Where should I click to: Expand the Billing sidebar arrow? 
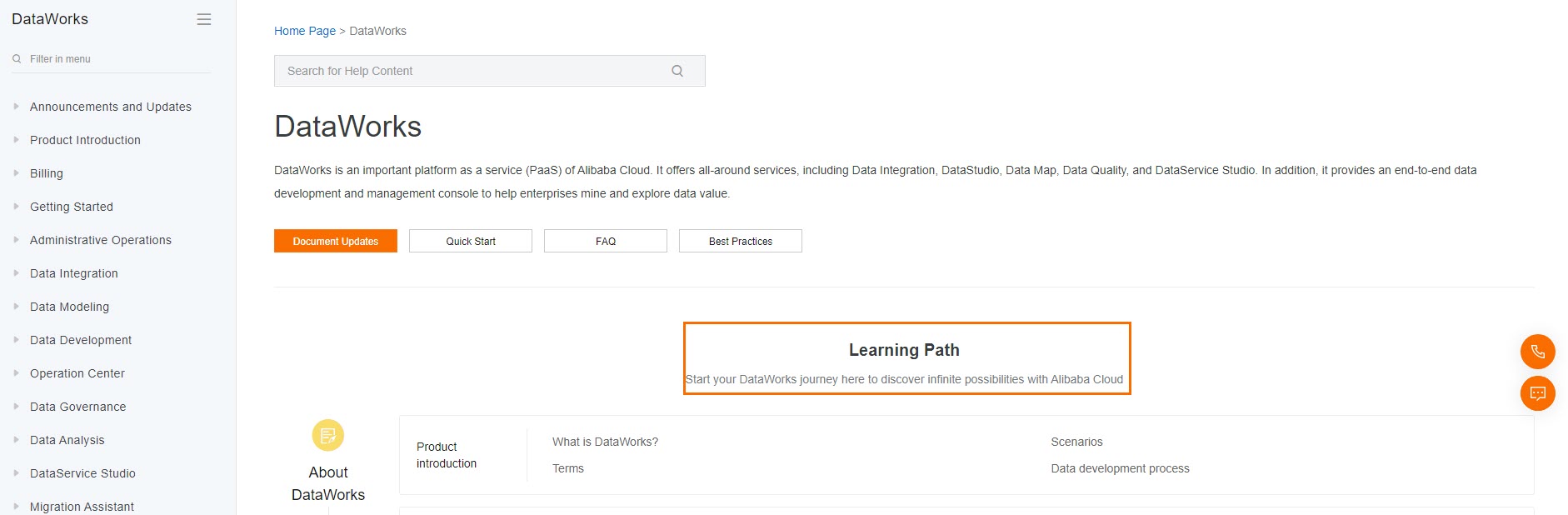click(16, 173)
